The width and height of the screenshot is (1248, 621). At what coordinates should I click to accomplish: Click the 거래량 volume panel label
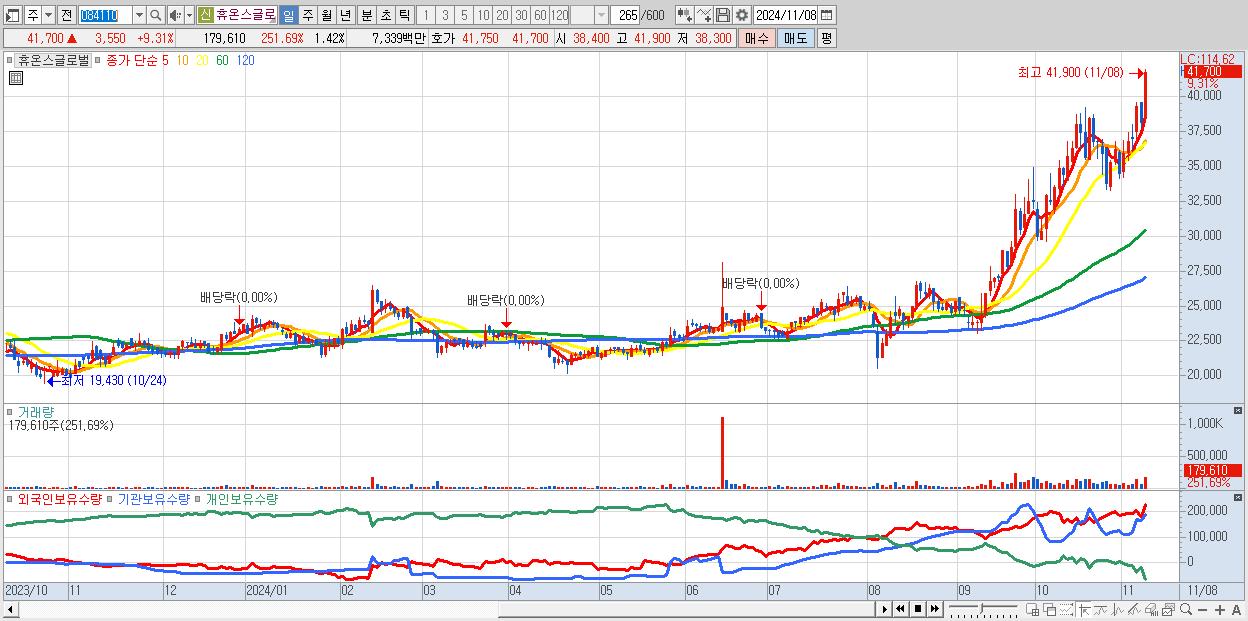coord(36,411)
